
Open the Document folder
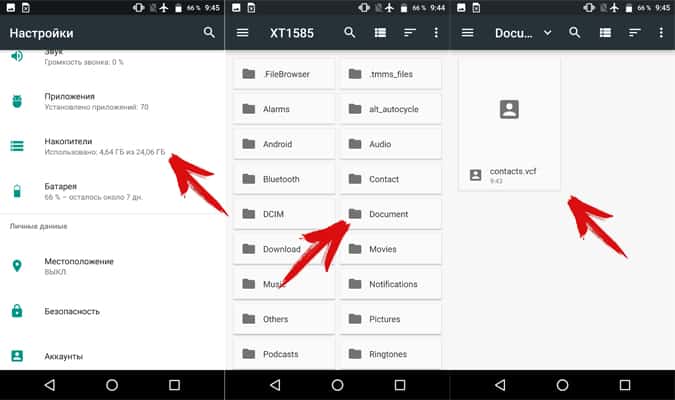point(390,214)
